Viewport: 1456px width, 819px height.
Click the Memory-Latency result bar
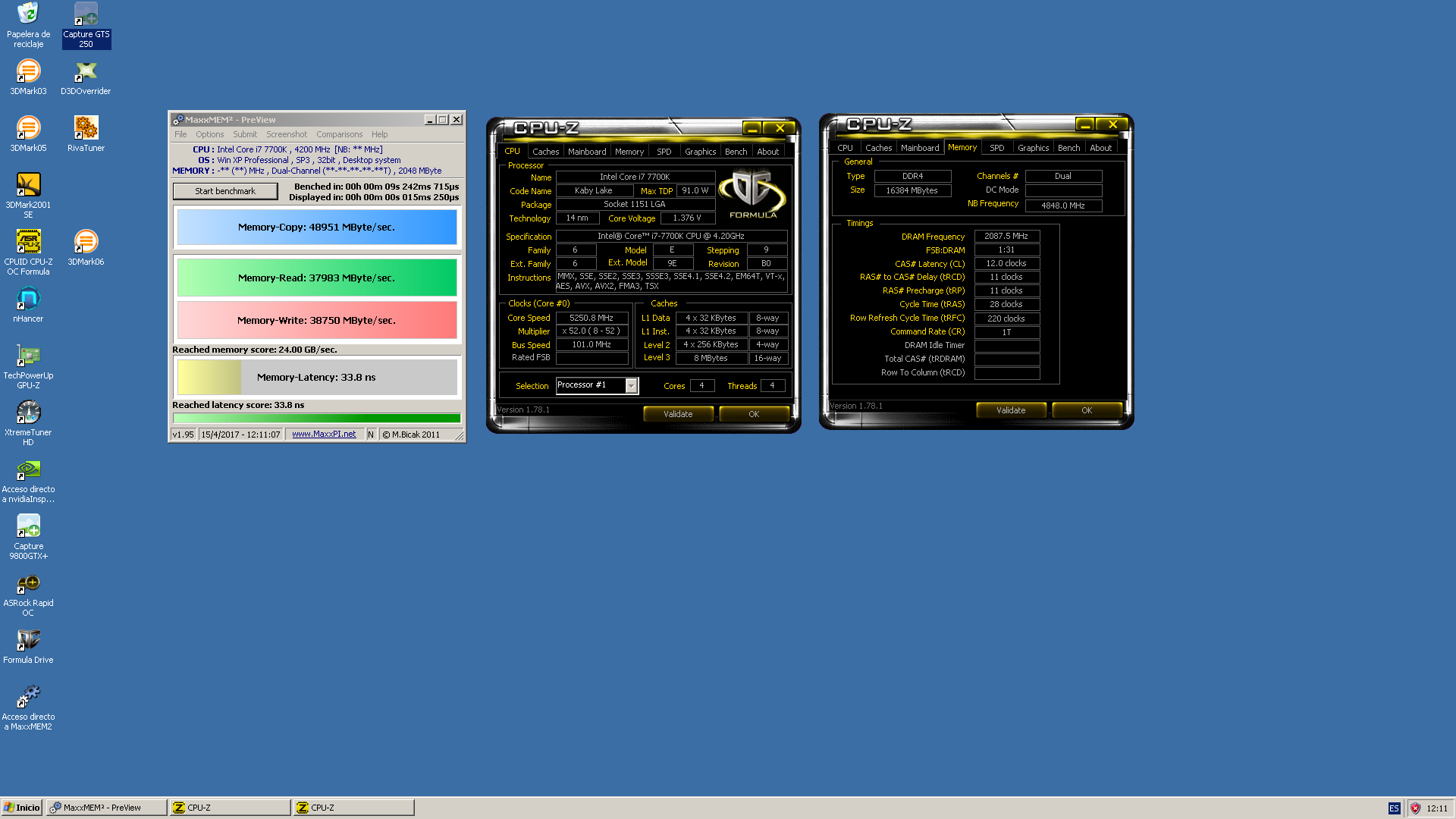(x=317, y=378)
